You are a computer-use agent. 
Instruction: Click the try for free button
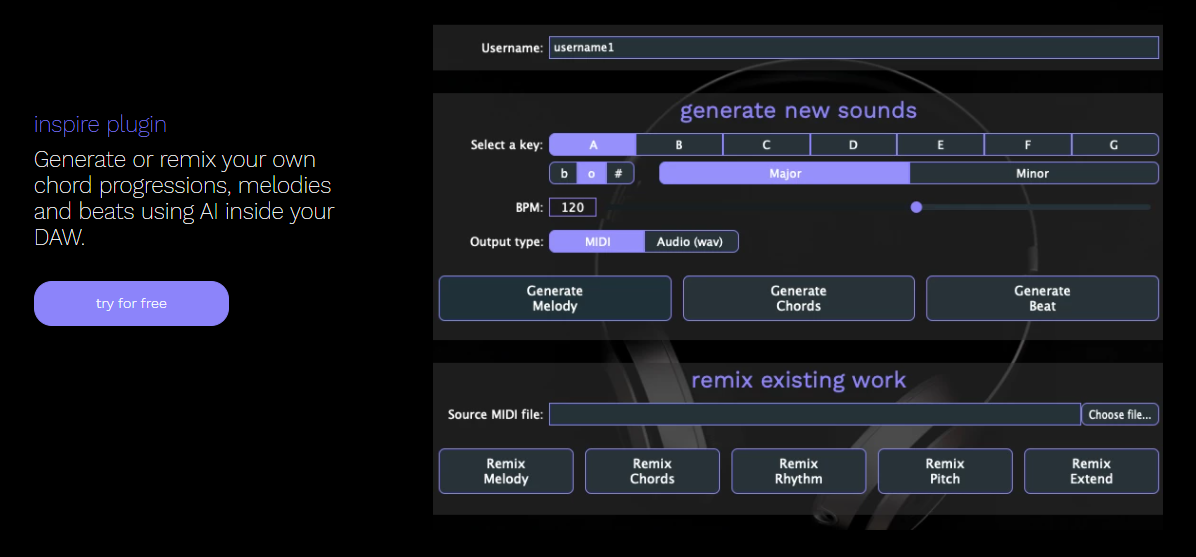click(131, 304)
